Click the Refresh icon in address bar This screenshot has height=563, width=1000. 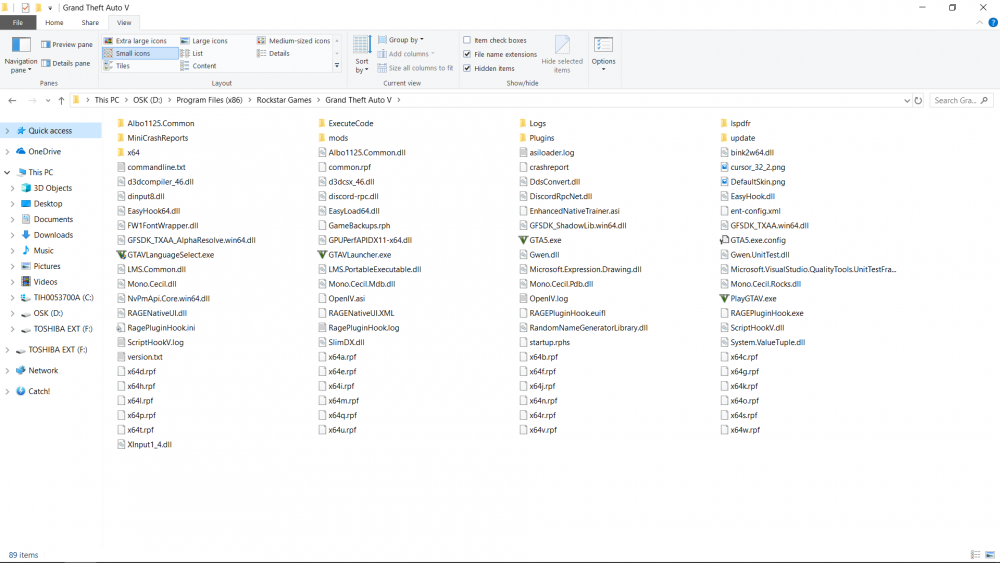[x=918, y=100]
